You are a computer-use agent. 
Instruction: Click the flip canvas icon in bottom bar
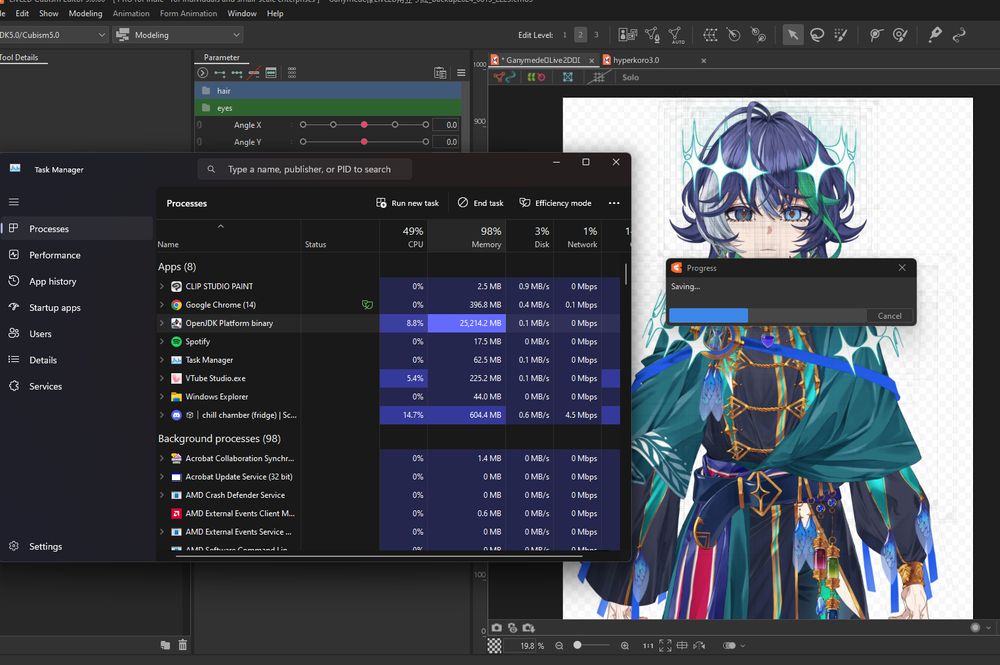pyautogui.click(x=699, y=646)
